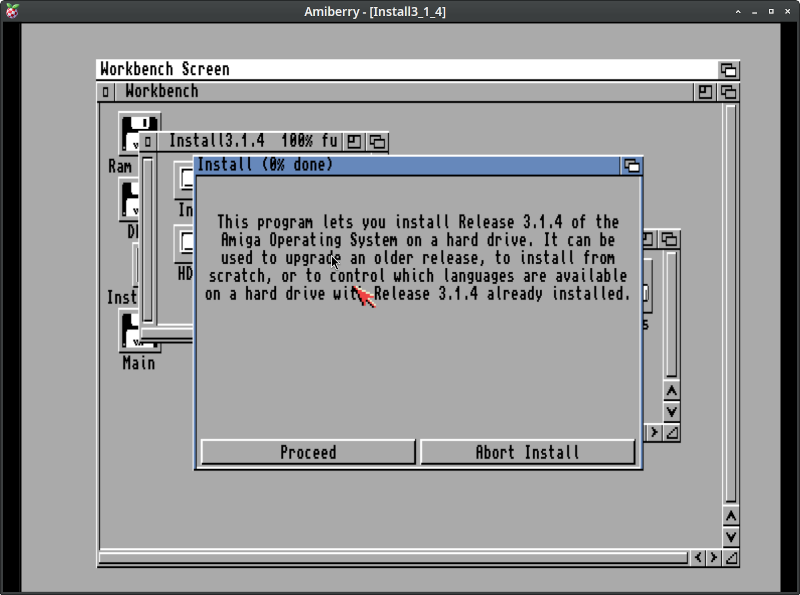Click the Install3.1.4 window depth gadget
This screenshot has height=595, width=800.
pyautogui.click(x=378, y=141)
